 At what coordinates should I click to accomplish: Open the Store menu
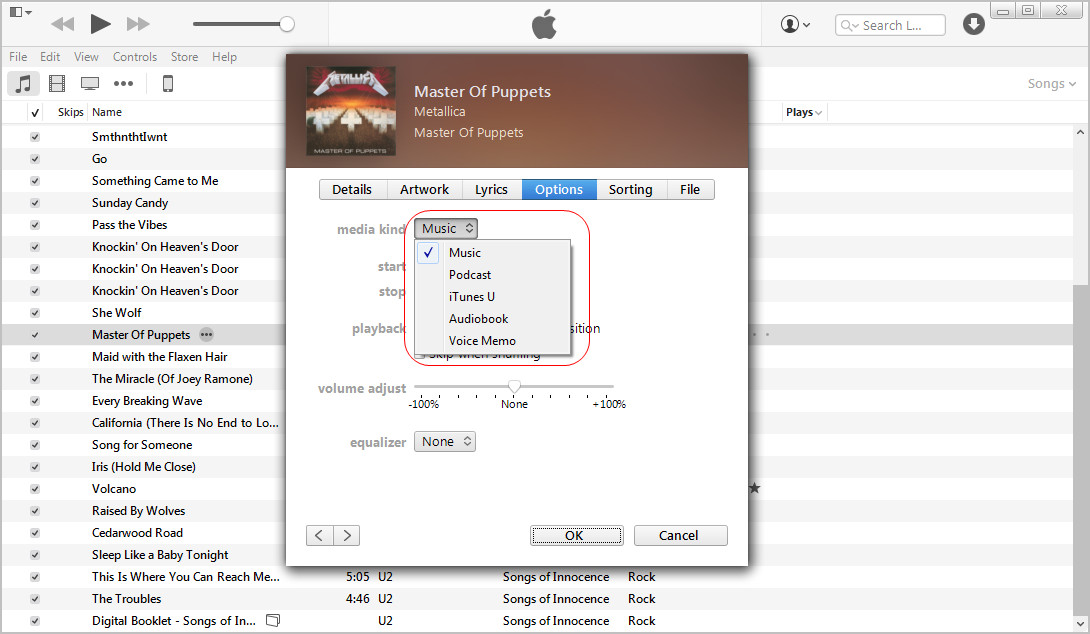click(184, 57)
